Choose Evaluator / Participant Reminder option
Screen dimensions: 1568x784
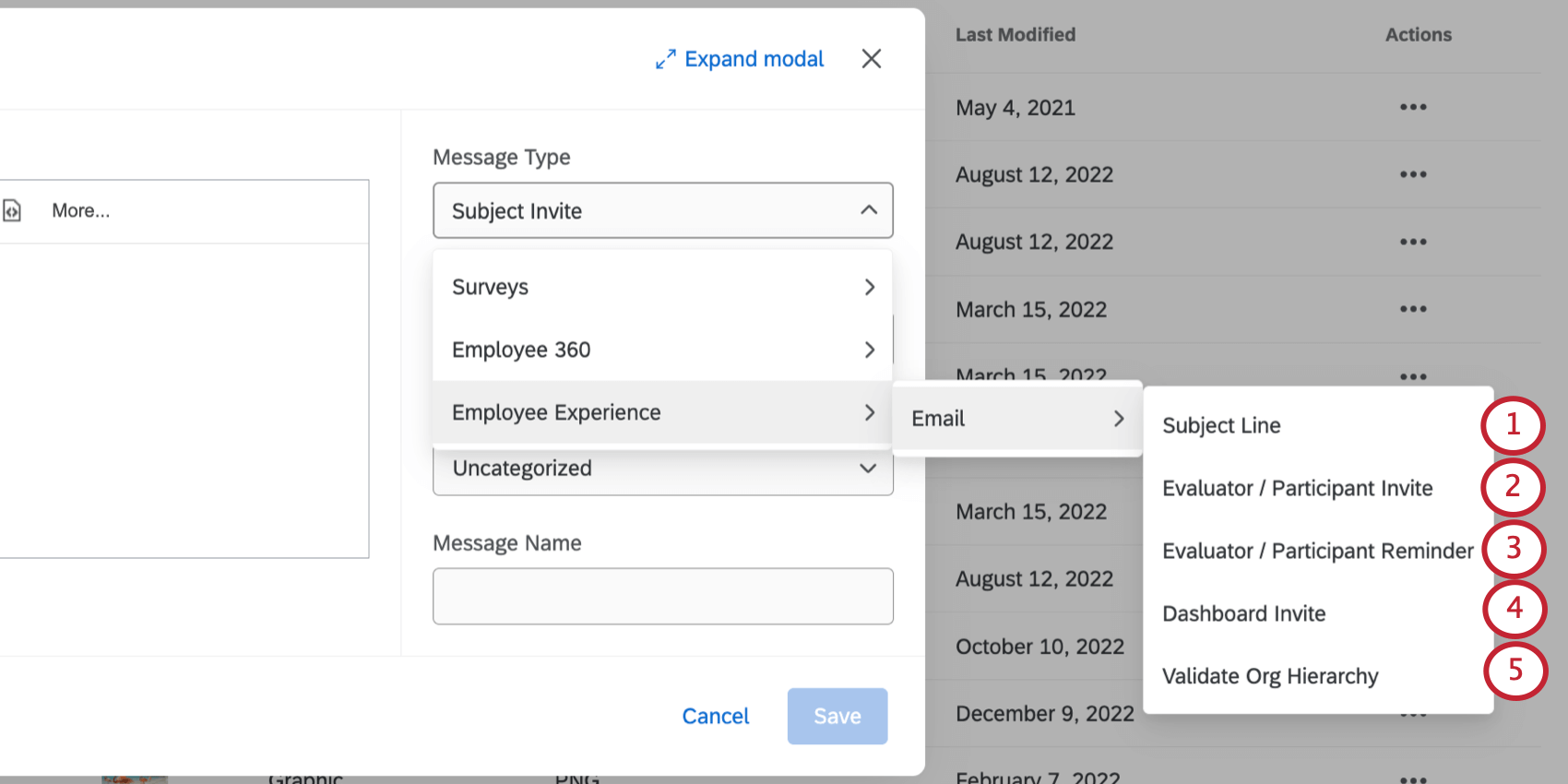(x=1317, y=551)
